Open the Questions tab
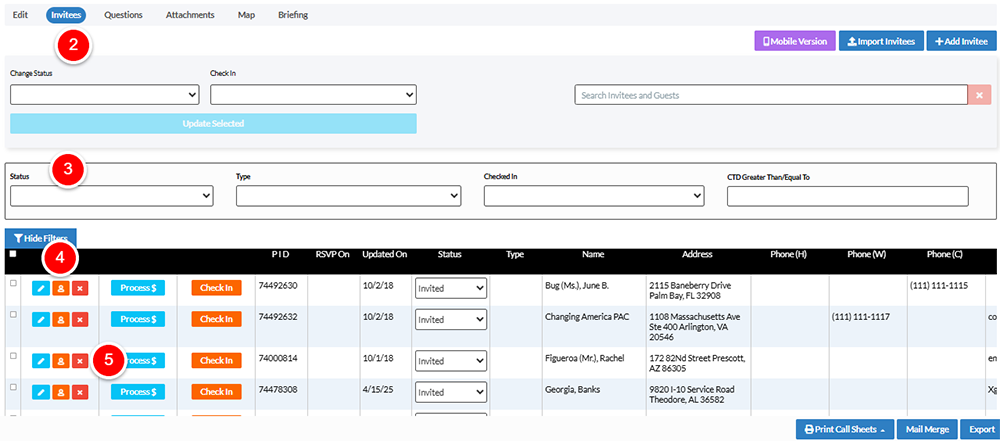The height and width of the screenshot is (441, 1000). 123,15
